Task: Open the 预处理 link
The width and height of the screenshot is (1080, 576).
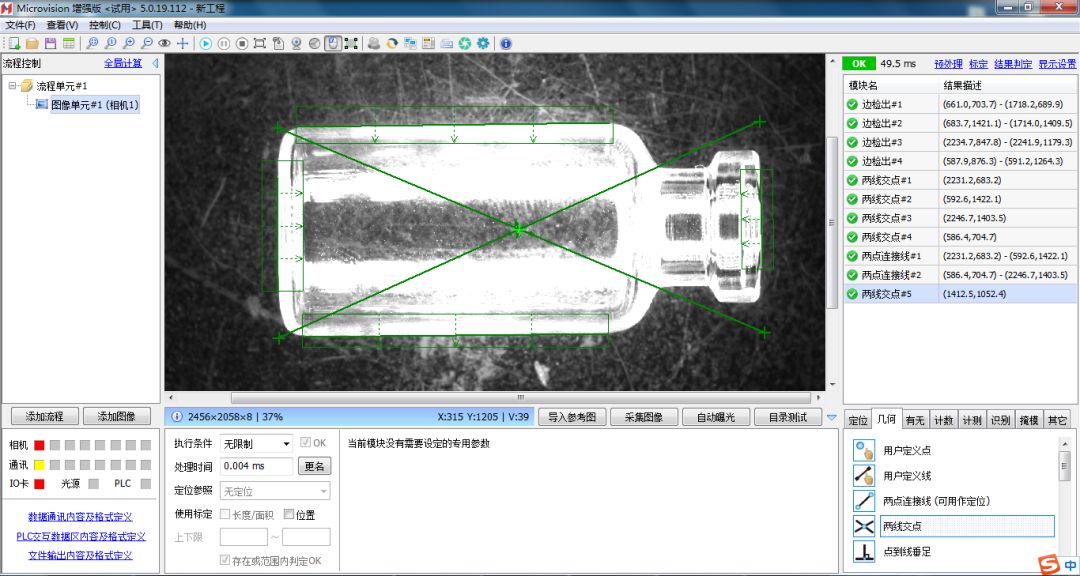Action: pos(948,64)
